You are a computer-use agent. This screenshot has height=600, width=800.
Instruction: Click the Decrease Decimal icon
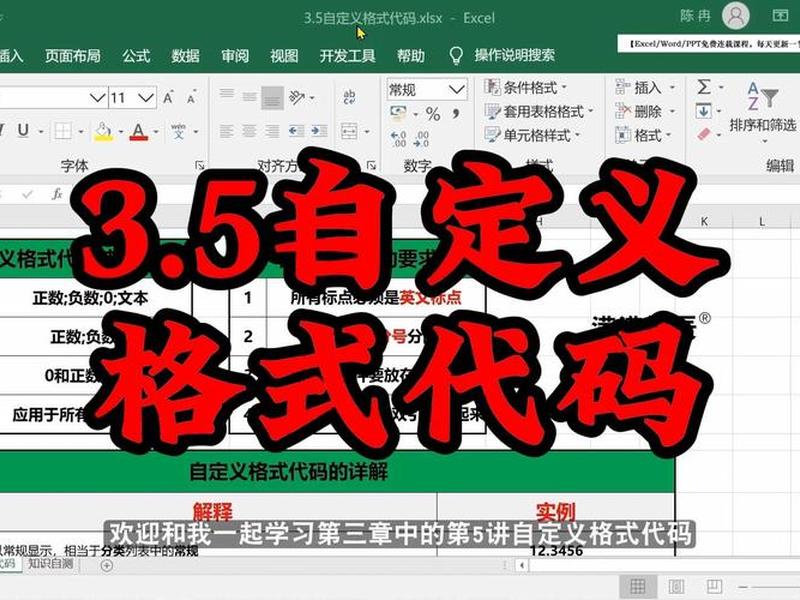click(421, 138)
